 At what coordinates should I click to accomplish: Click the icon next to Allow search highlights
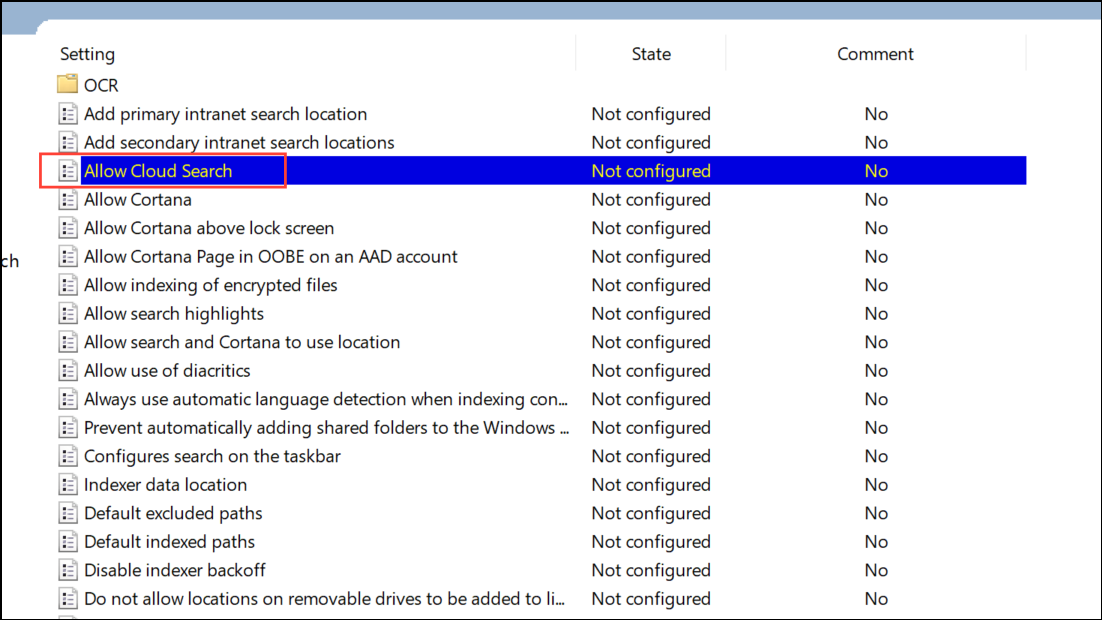point(68,314)
